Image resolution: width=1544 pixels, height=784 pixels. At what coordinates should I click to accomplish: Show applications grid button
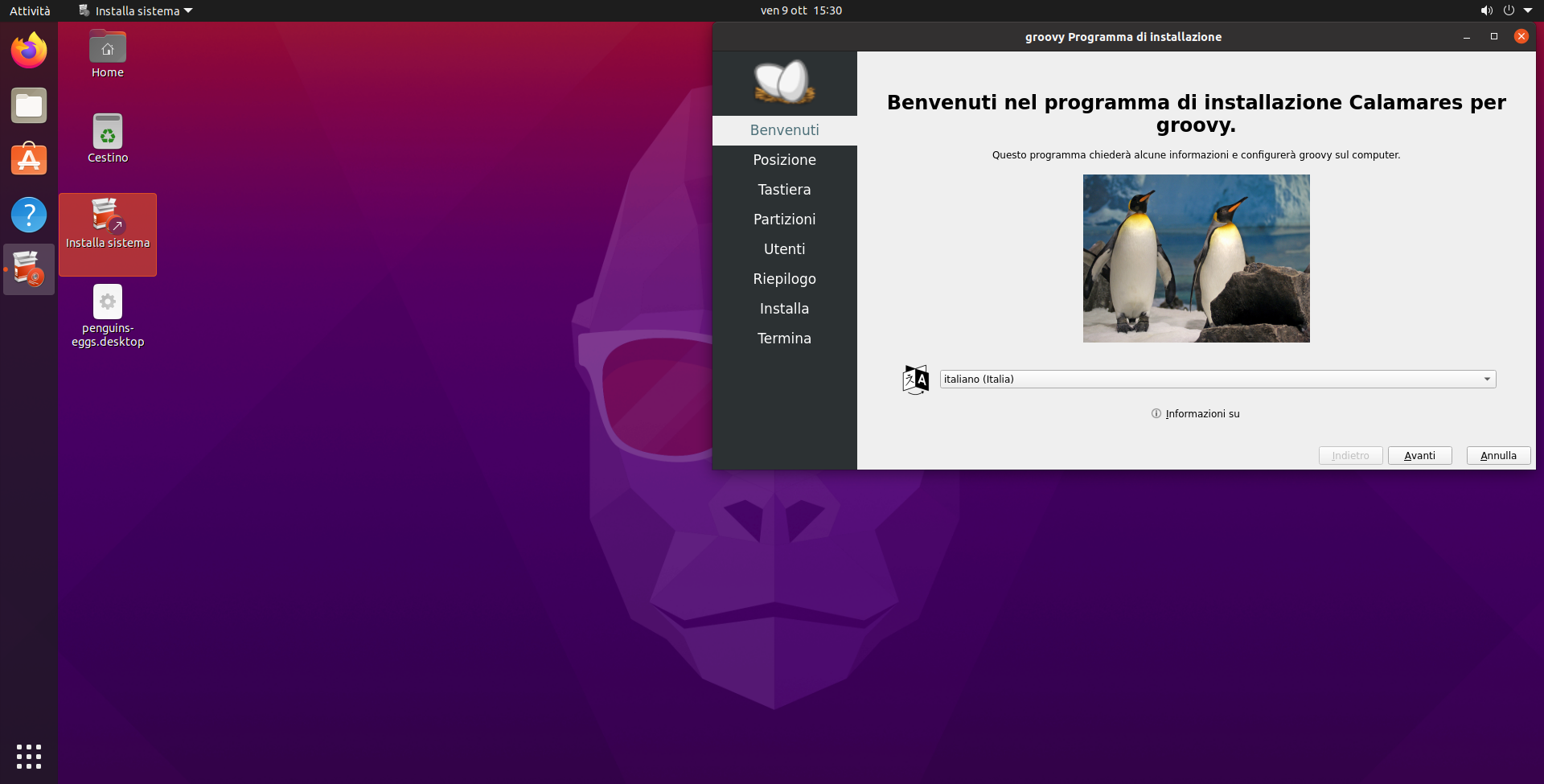click(x=29, y=757)
